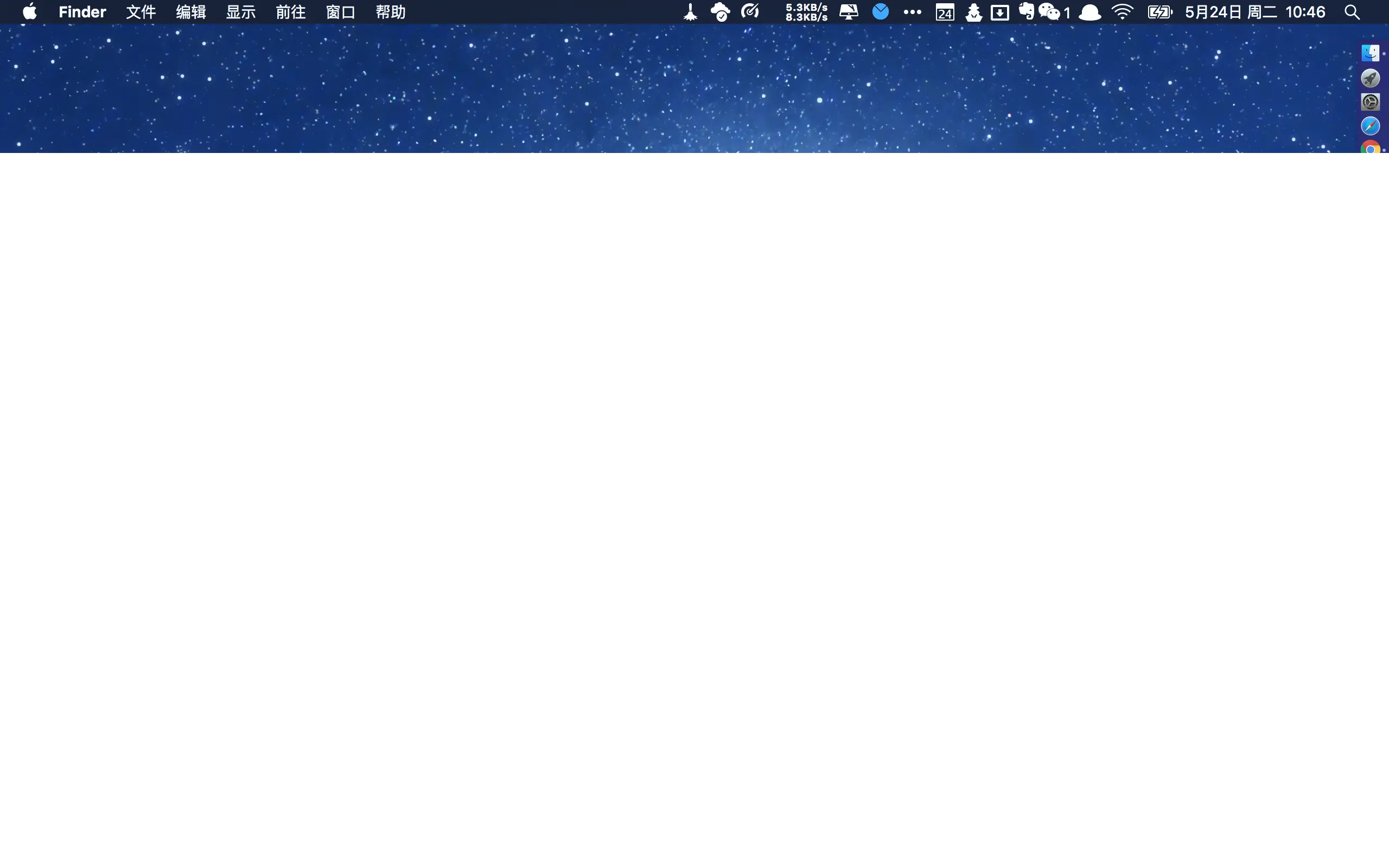Click the Evernote elephant icon
The width and height of the screenshot is (1389, 868).
tap(1026, 11)
